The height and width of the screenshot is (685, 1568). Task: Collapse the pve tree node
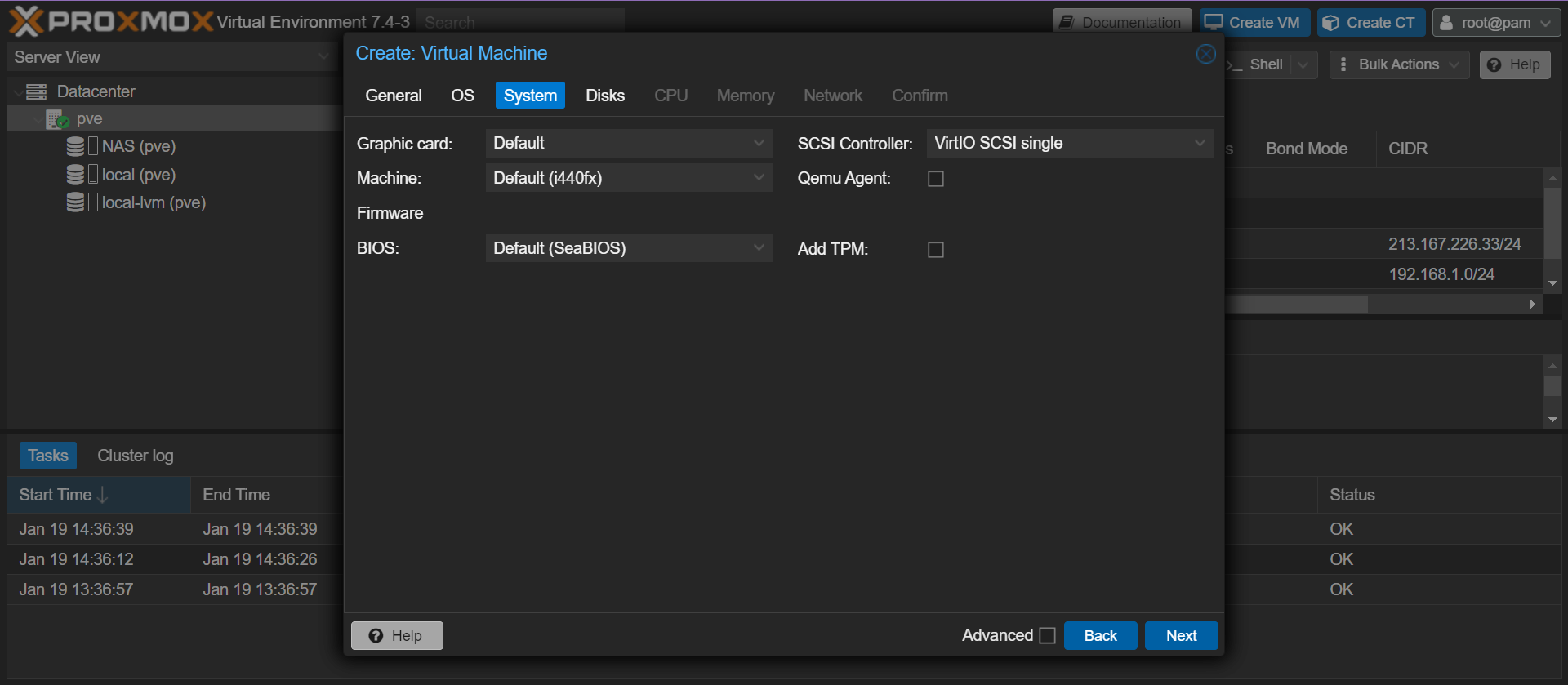click(x=38, y=120)
